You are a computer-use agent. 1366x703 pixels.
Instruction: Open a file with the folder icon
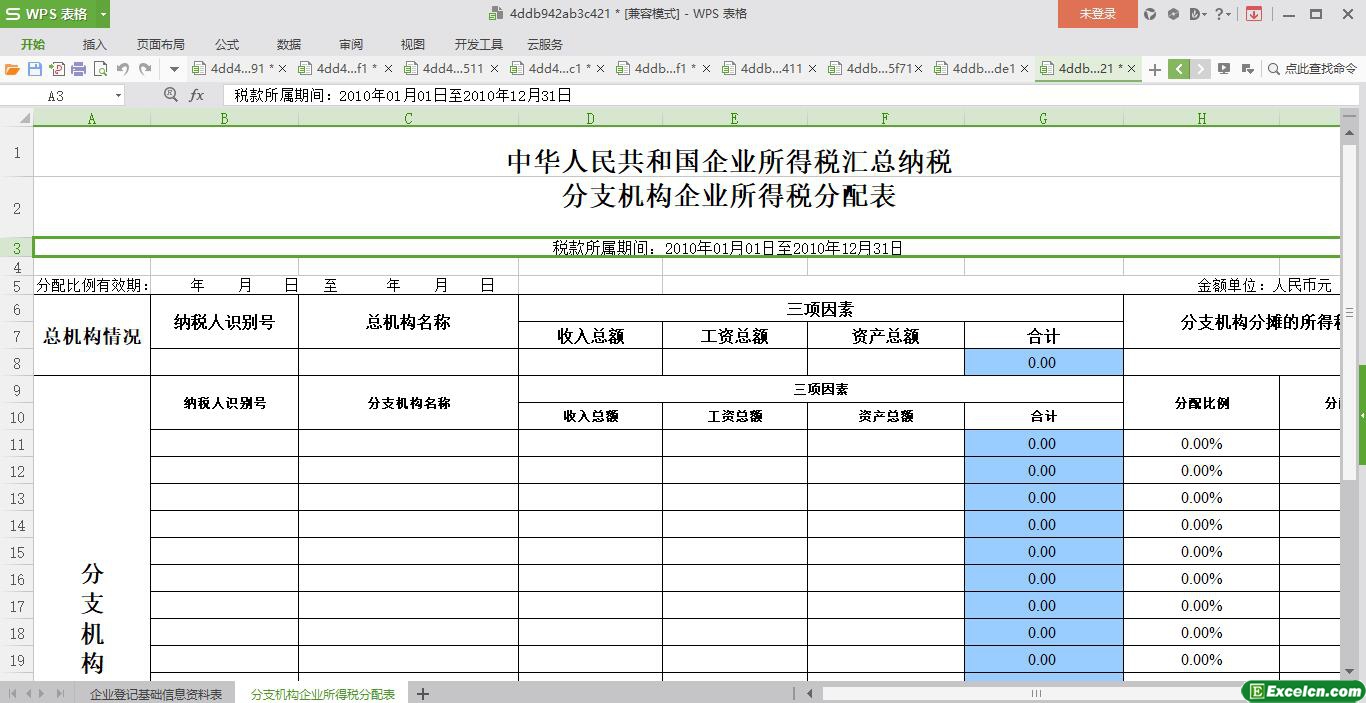click(12, 69)
